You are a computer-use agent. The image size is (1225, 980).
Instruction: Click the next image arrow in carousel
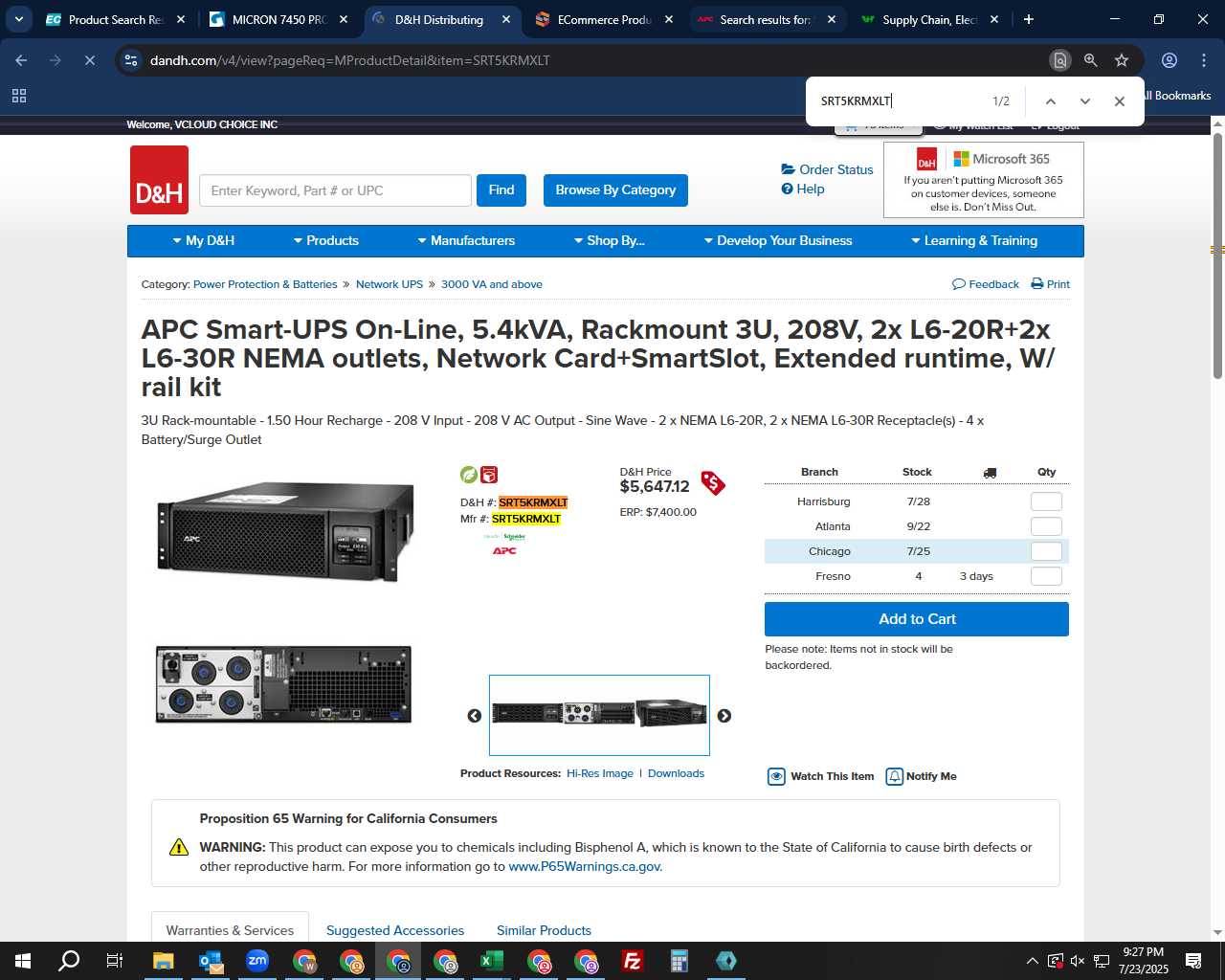point(724,716)
